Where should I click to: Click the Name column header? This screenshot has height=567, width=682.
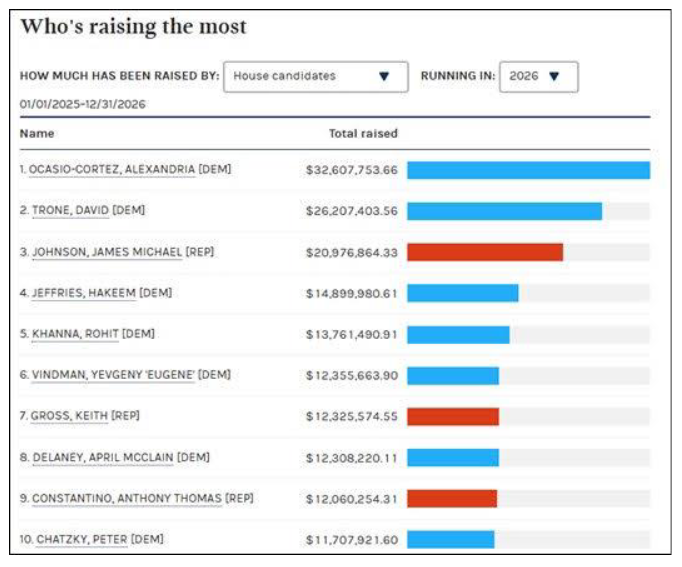tap(37, 133)
